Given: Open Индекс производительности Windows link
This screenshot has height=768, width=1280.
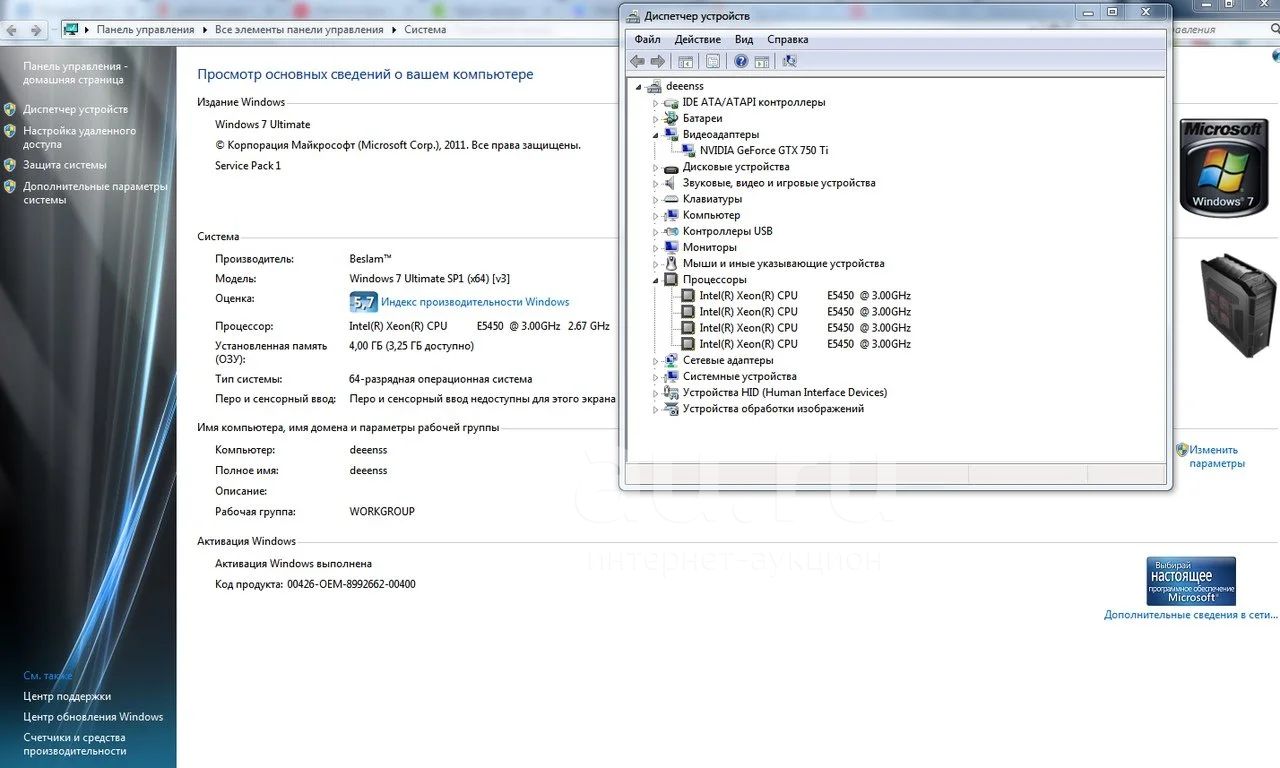Looking at the screenshot, I should point(475,302).
